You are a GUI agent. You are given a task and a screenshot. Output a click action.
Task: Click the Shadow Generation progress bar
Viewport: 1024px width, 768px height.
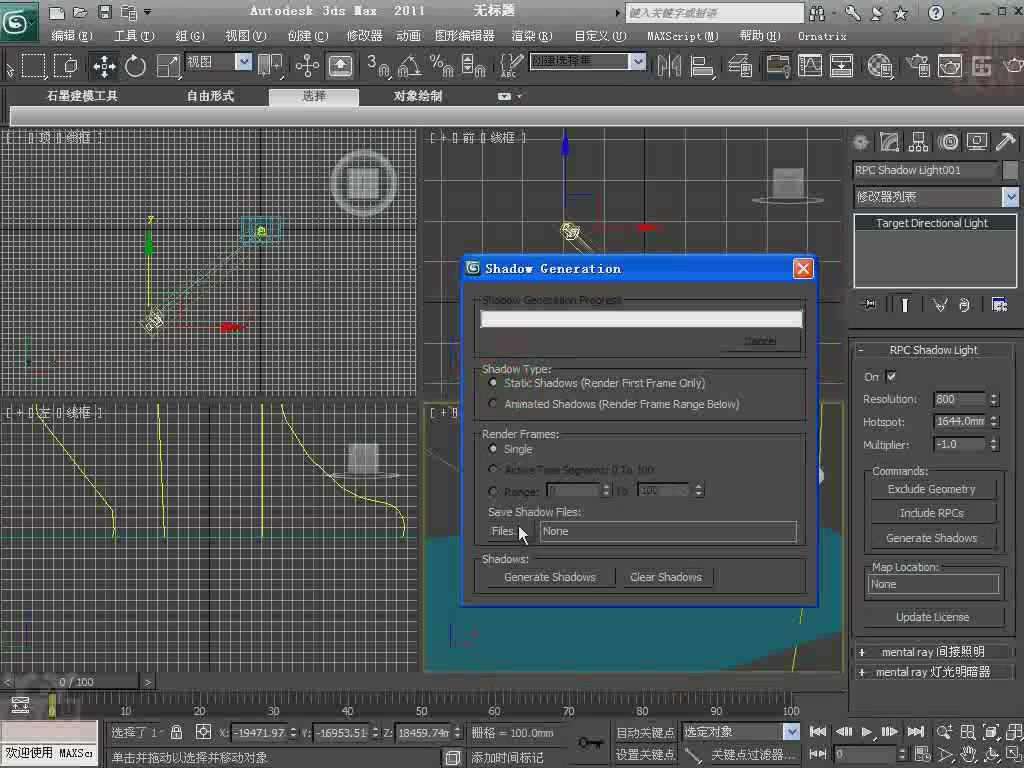[641, 319]
